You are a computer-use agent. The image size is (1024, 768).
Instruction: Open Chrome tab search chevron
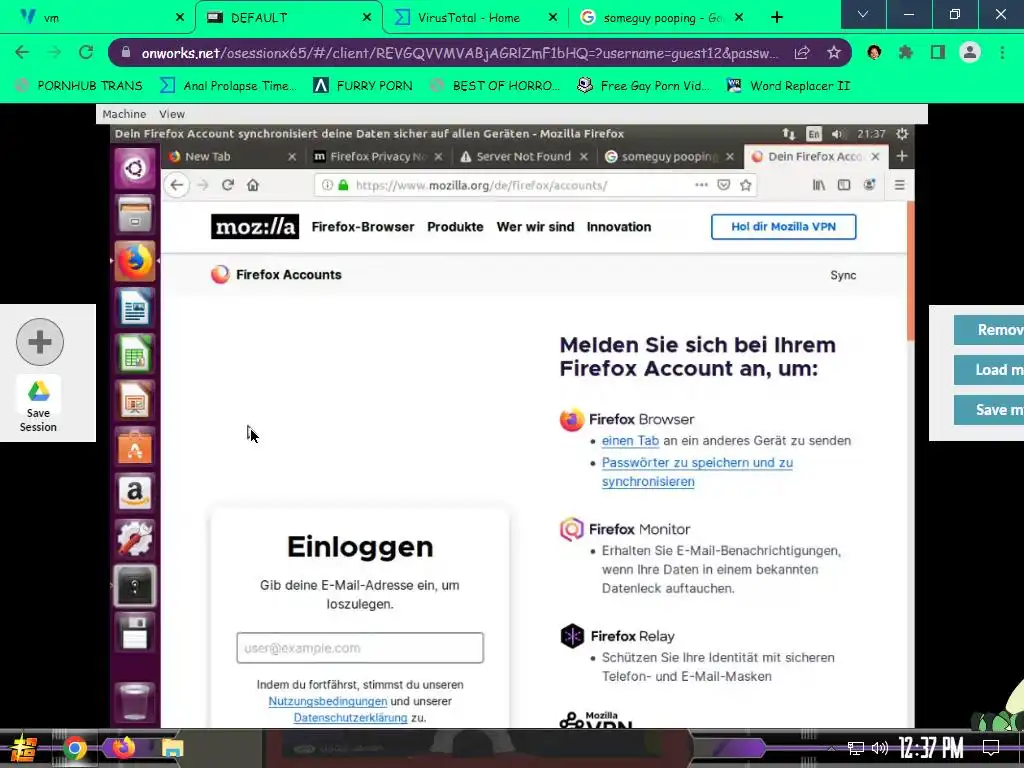tap(863, 14)
